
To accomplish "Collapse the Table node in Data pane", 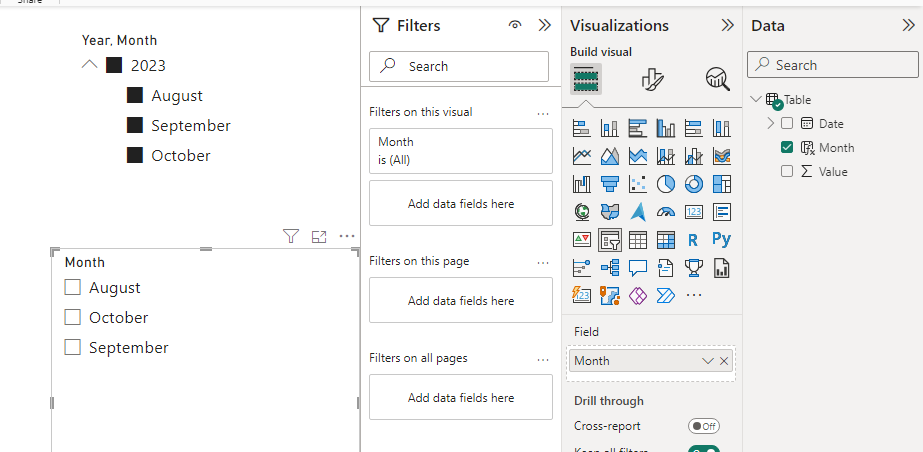I will tap(756, 99).
